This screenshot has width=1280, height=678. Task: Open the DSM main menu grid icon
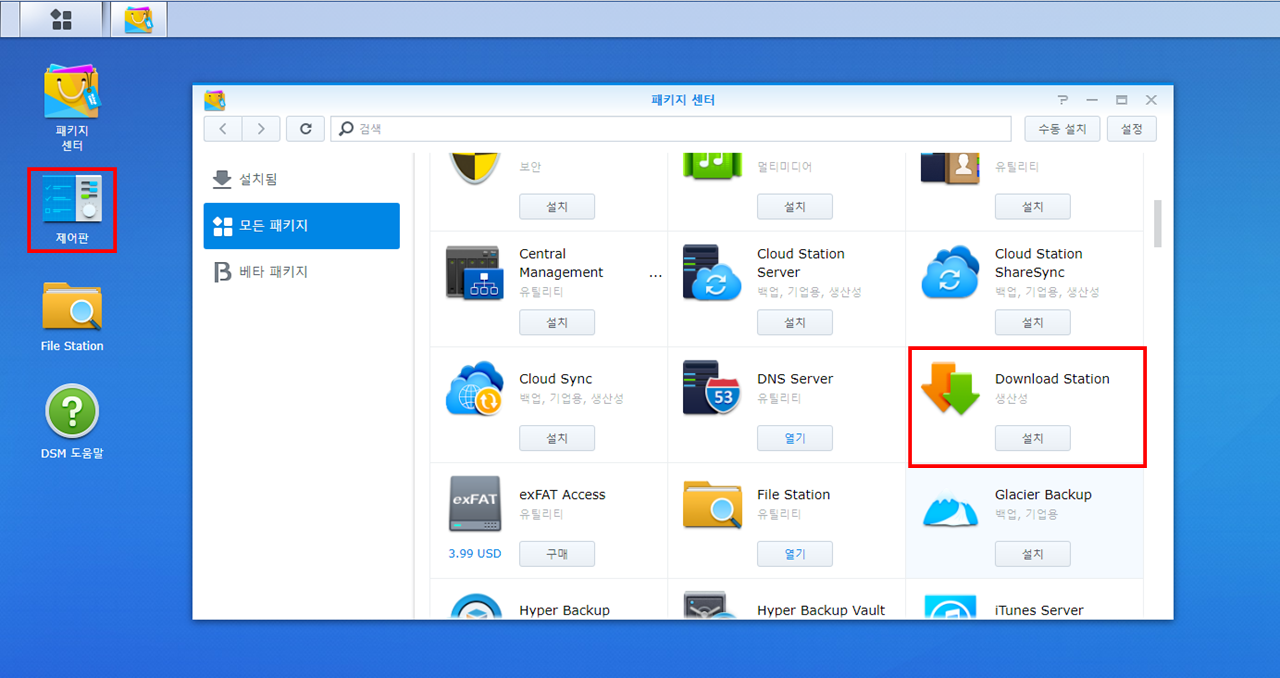61,19
